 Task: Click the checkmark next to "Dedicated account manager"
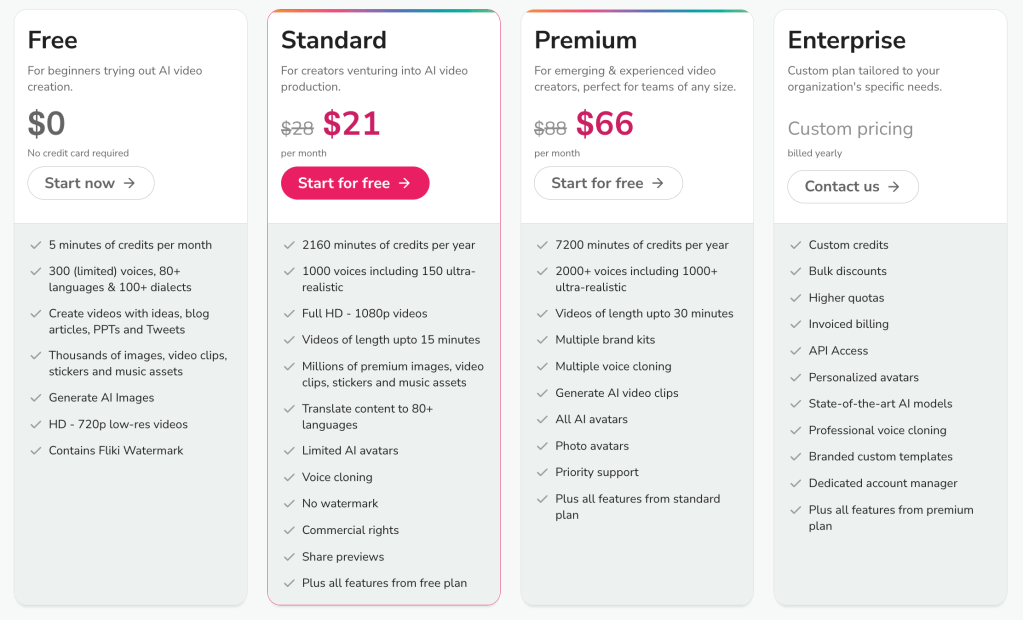coord(793,483)
